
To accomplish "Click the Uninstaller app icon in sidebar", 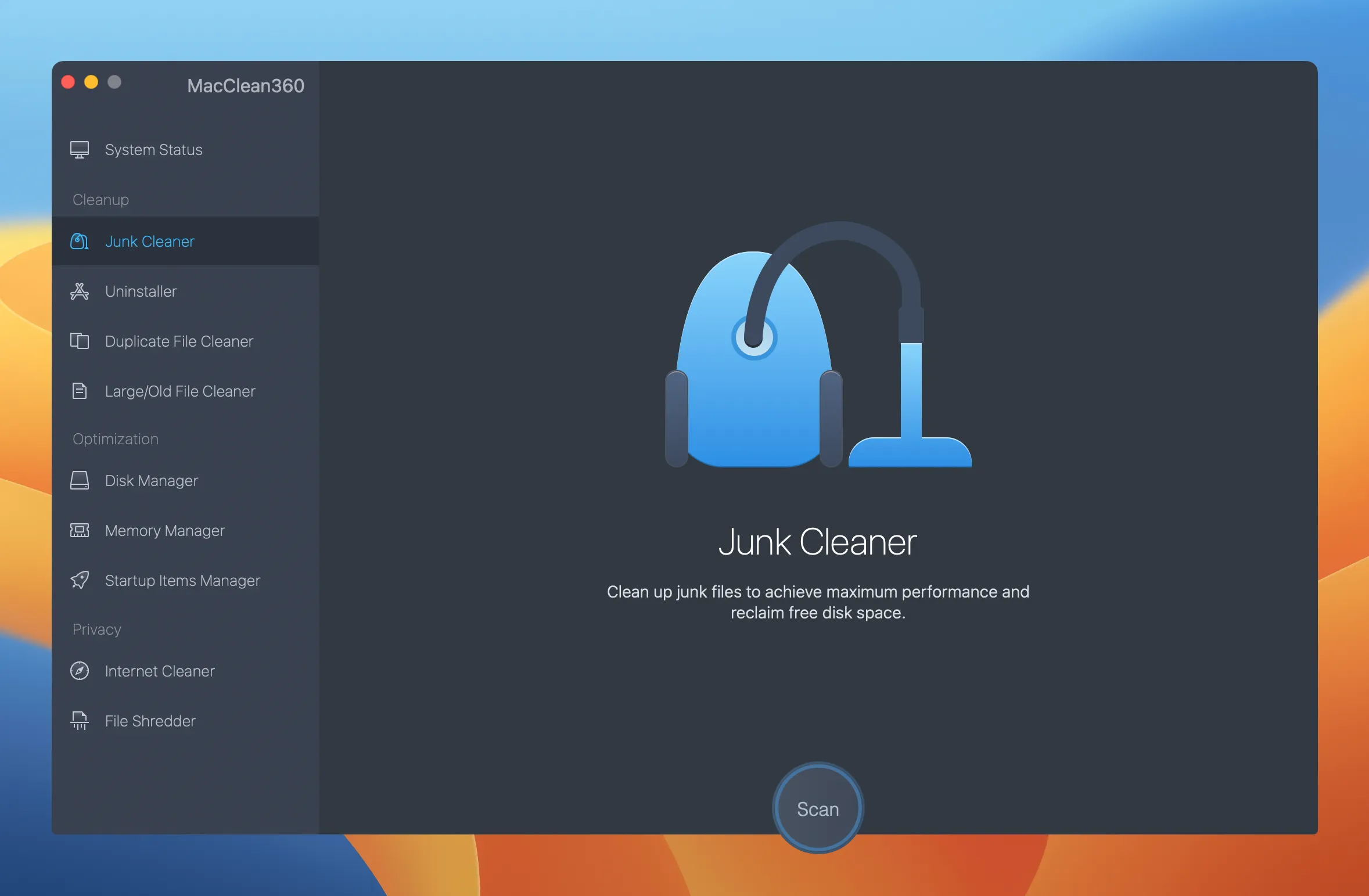I will tap(80, 292).
